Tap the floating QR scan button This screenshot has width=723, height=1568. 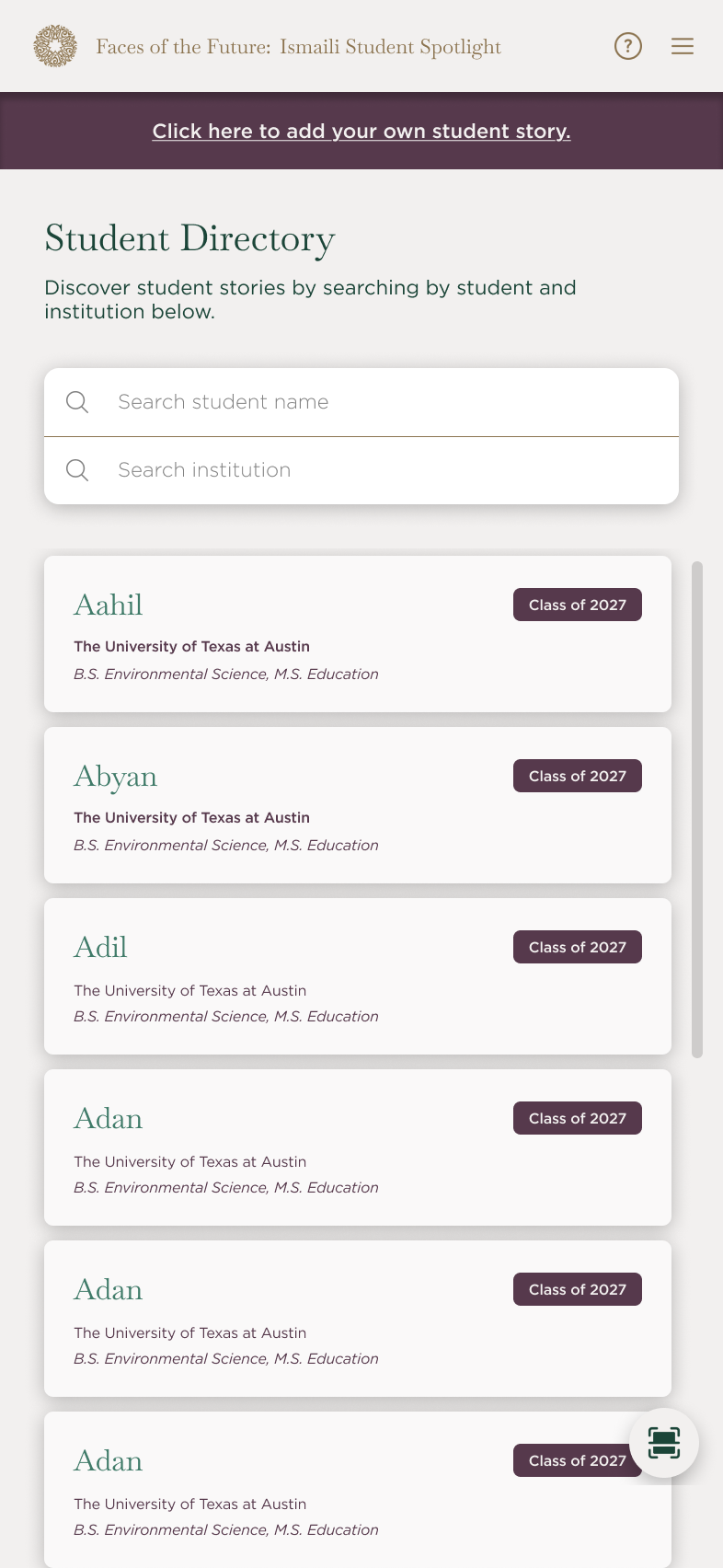pyautogui.click(x=663, y=1443)
